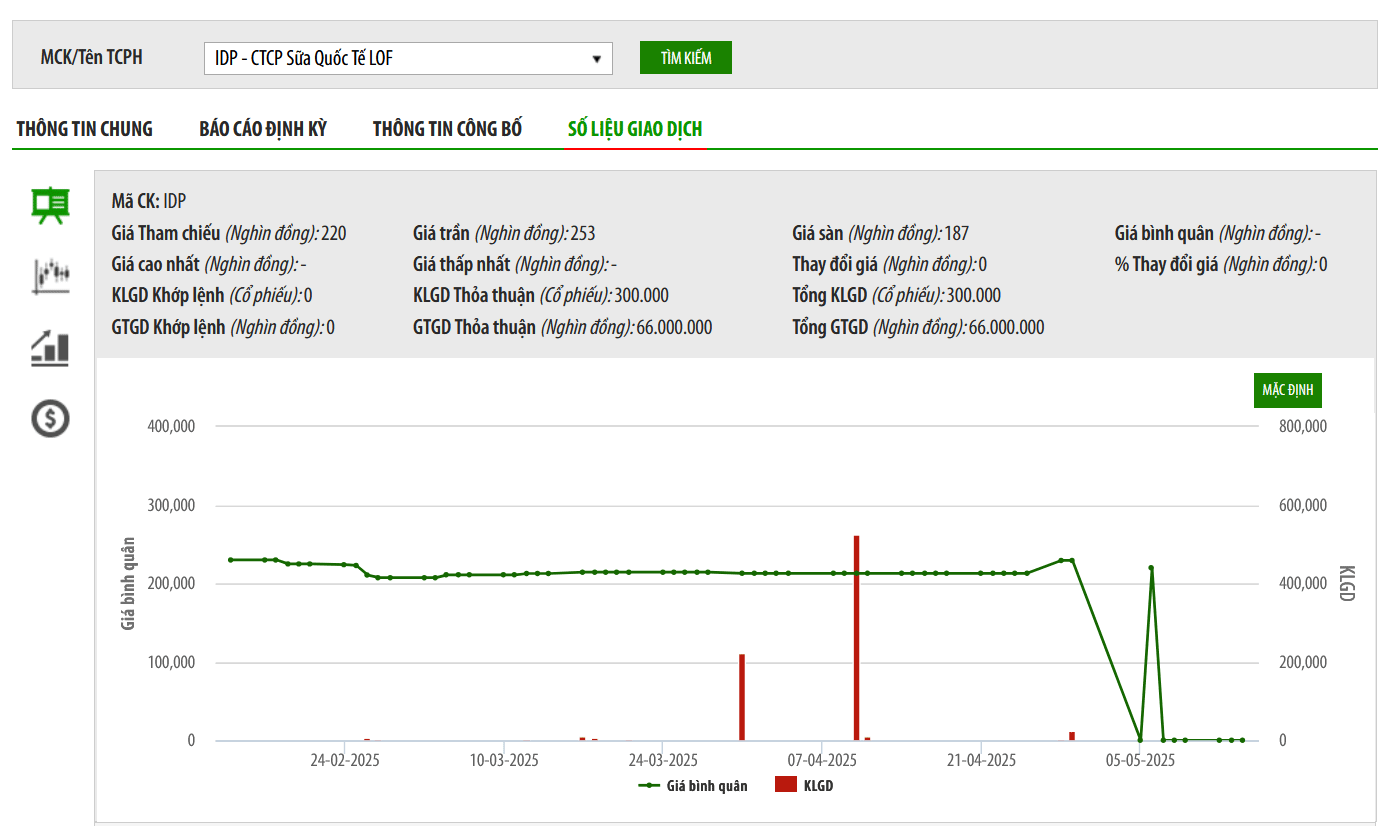Click the tallest red volume bar

pyautogui.click(x=856, y=640)
